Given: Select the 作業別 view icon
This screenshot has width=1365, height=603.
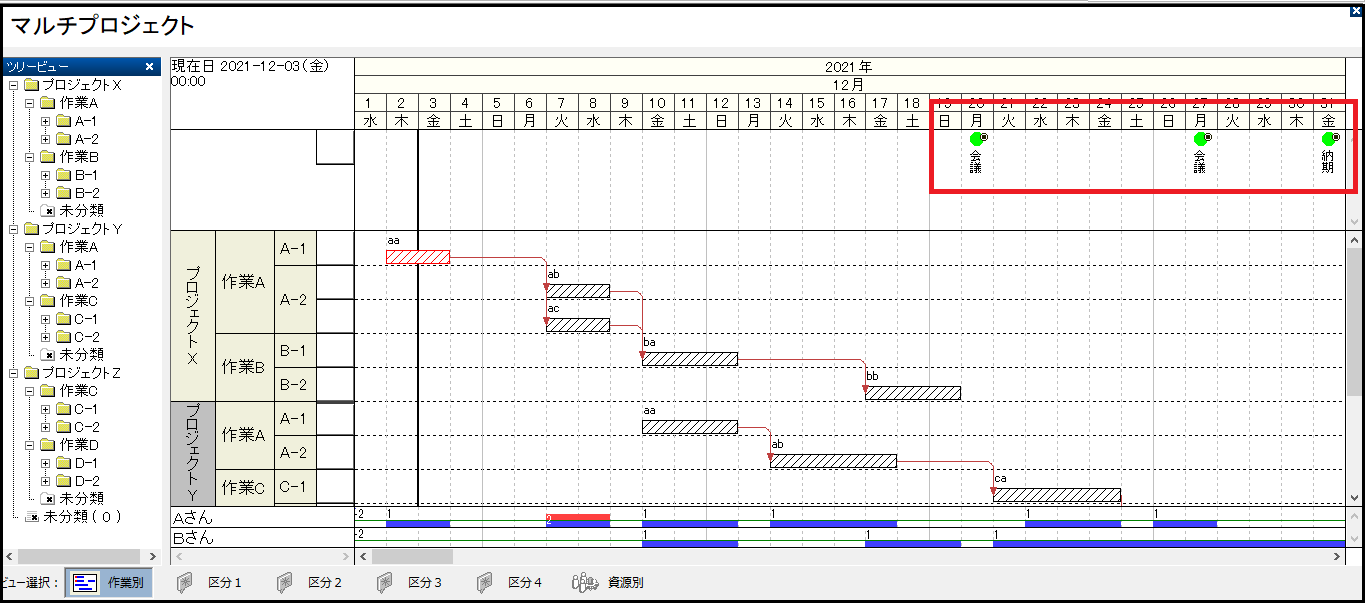Looking at the screenshot, I should click(109, 583).
